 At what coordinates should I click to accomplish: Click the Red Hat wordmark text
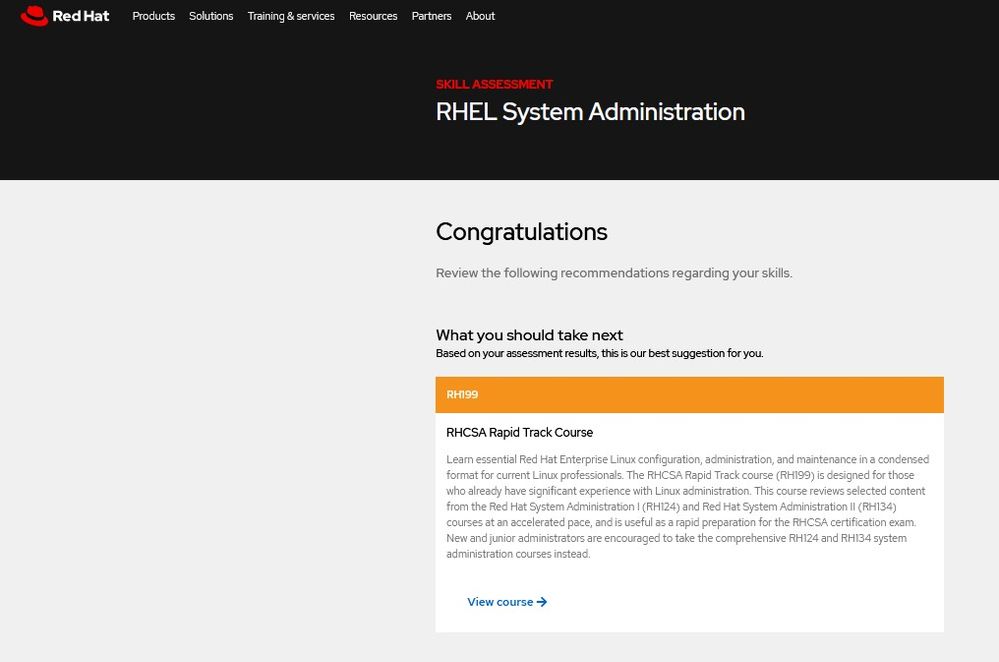(x=81, y=16)
